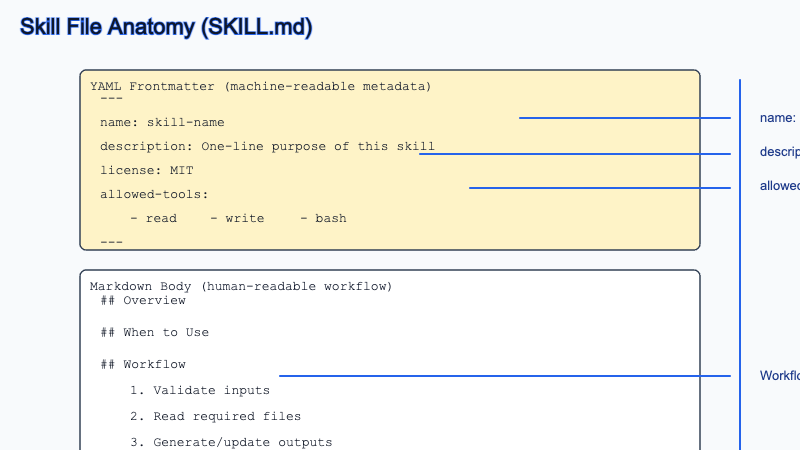The width and height of the screenshot is (800, 450).
Task: Select step '1. Validate inputs'
Action: pos(199,390)
